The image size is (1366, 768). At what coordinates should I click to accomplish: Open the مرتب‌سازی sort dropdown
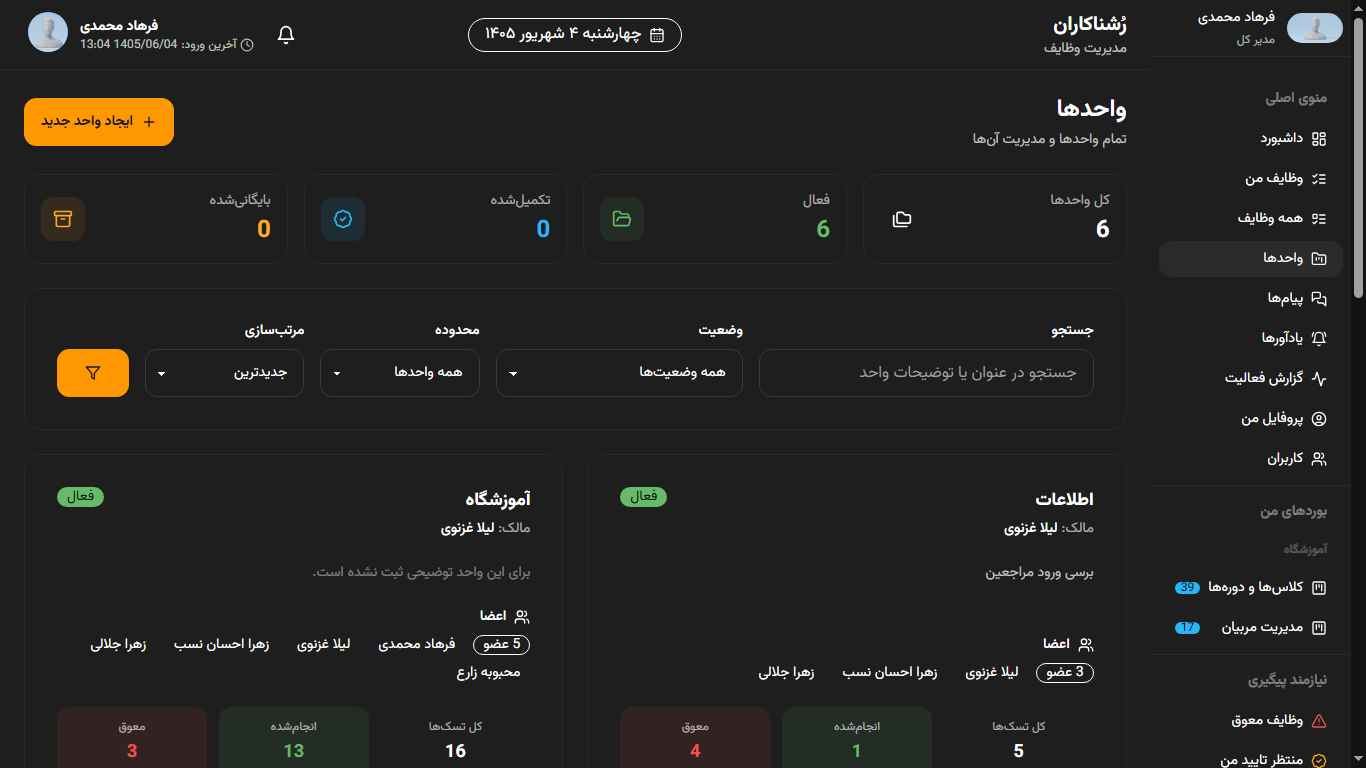pyautogui.click(x=225, y=373)
